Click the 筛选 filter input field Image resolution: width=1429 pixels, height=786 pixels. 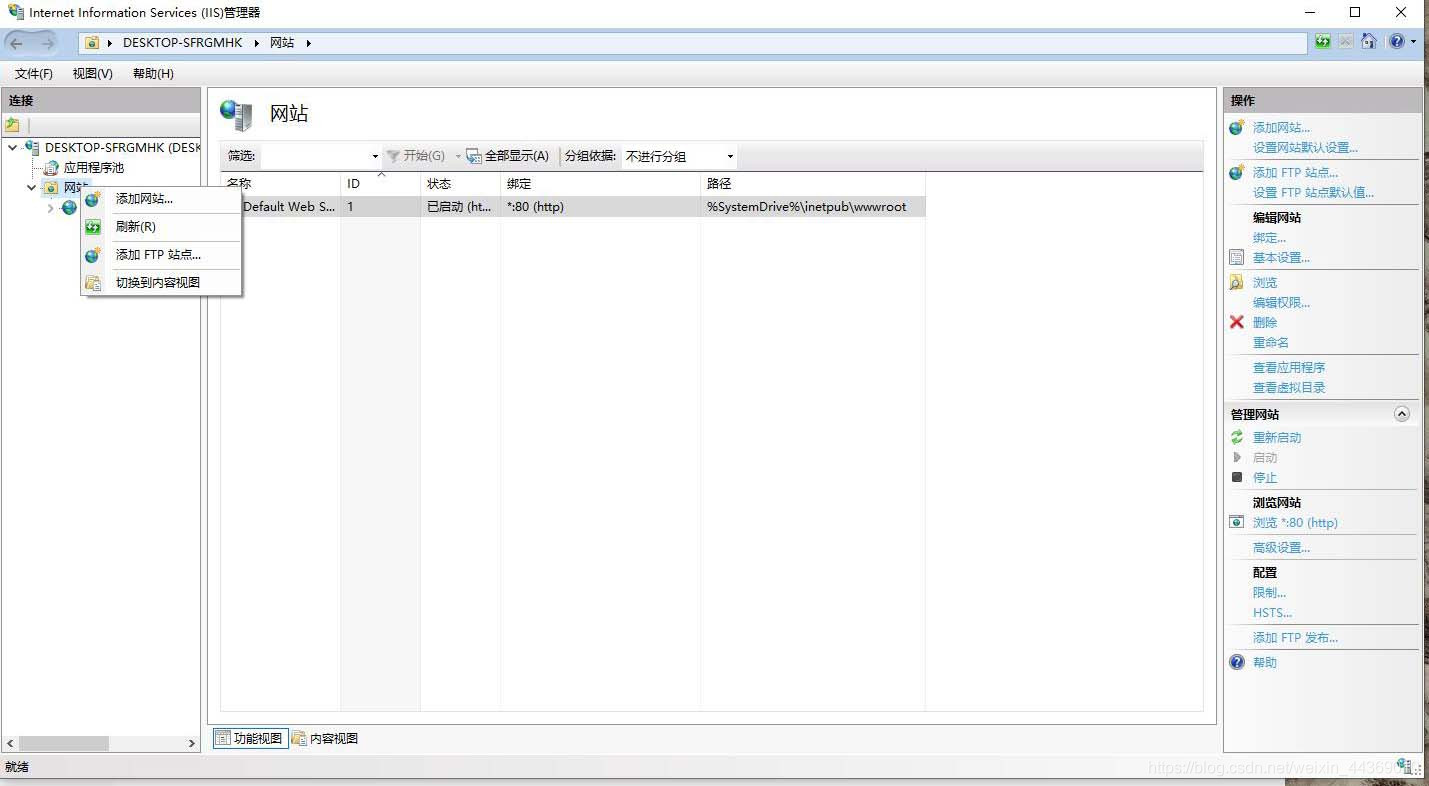(x=314, y=156)
